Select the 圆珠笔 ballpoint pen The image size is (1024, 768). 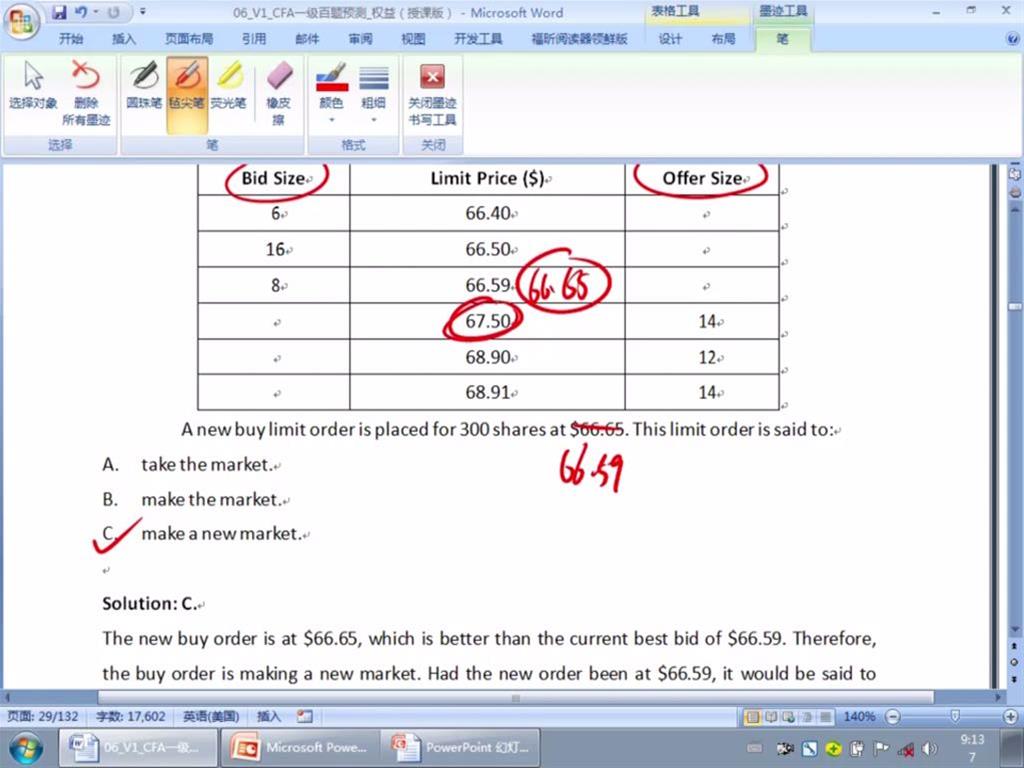pos(144,95)
